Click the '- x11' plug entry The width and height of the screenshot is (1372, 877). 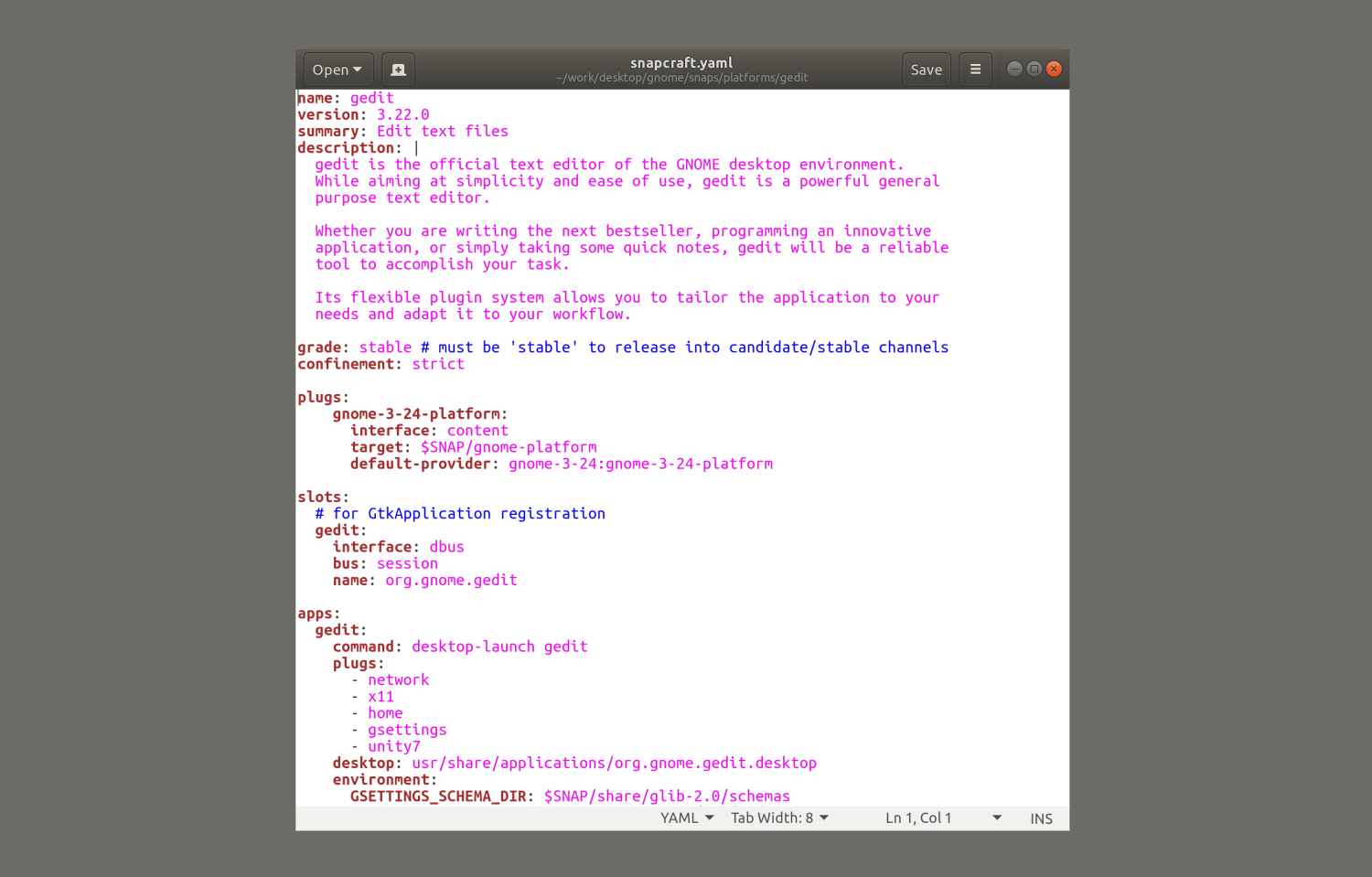372,697
